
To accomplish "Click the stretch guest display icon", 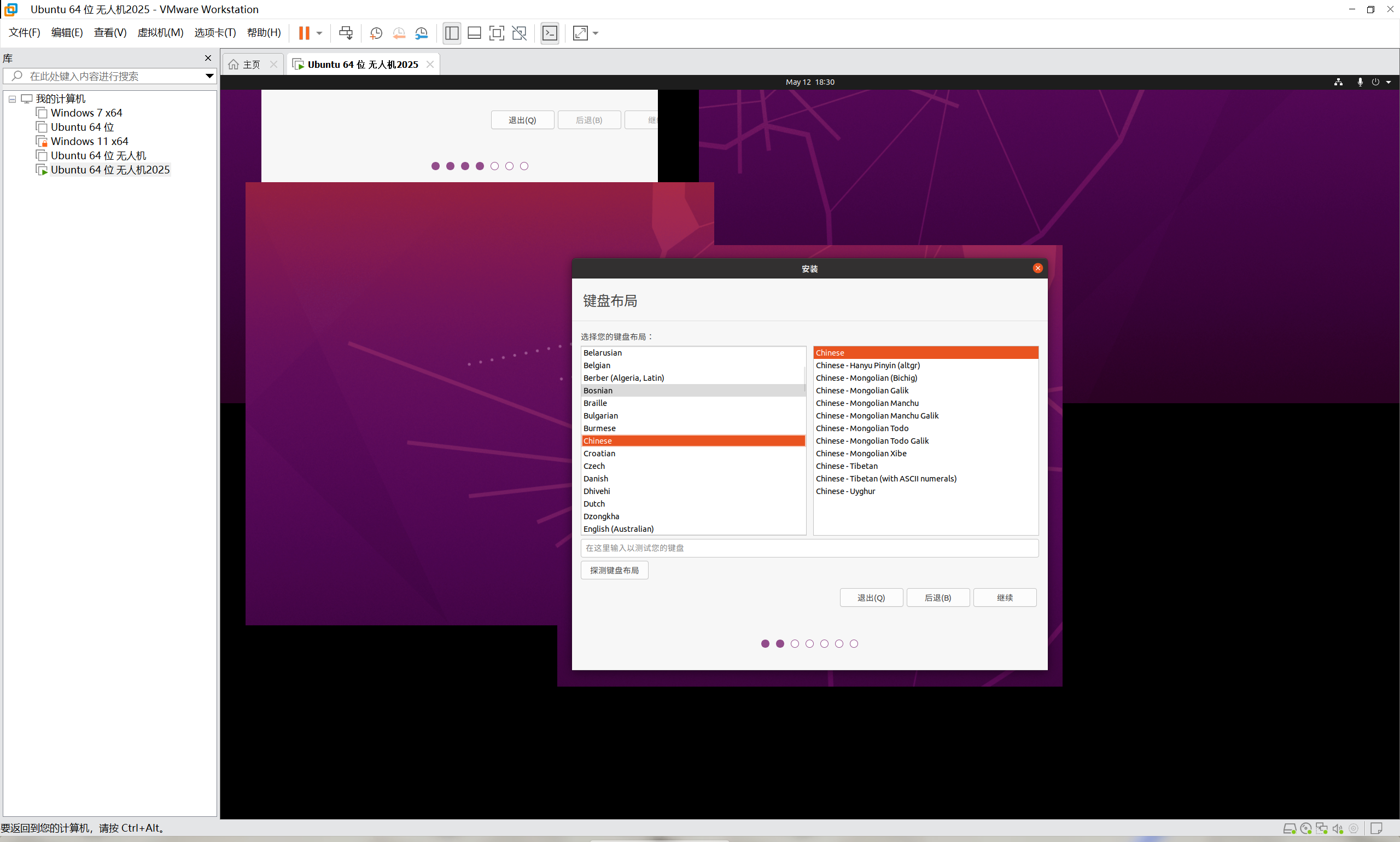I will click(580, 33).
